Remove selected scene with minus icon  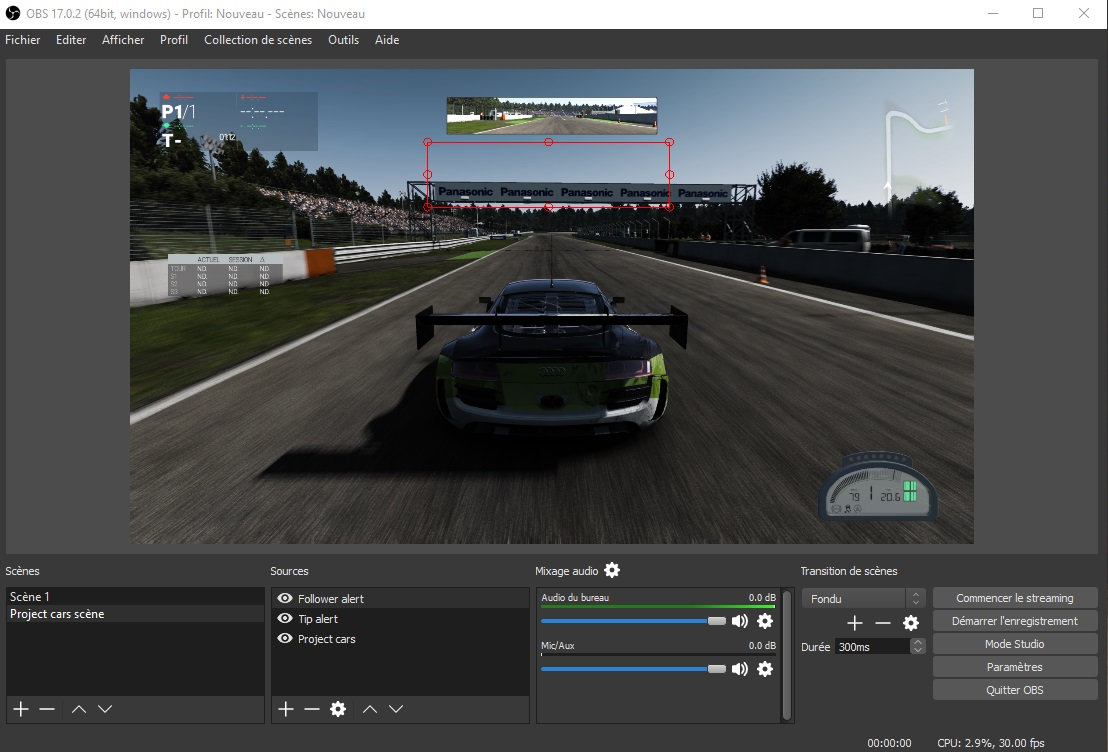tap(47, 709)
